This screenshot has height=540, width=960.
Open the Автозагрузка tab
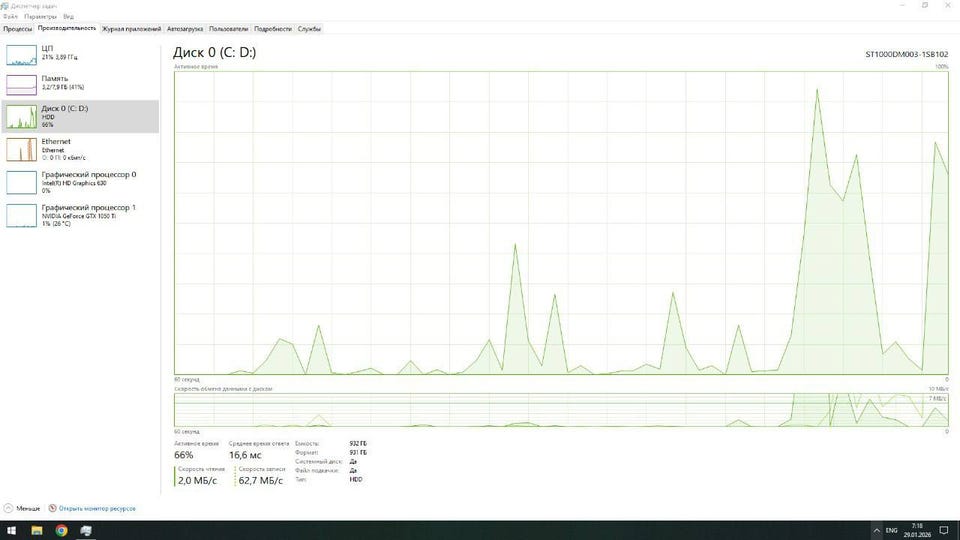point(185,29)
